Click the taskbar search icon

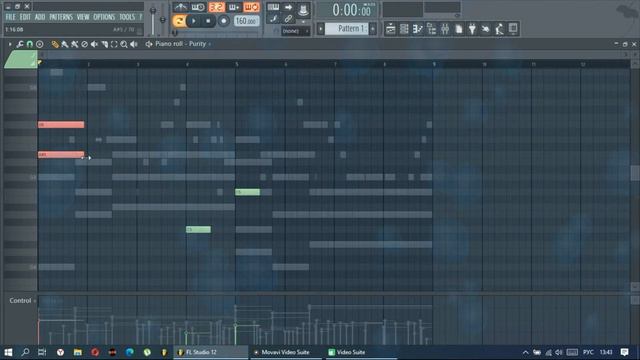coord(25,352)
